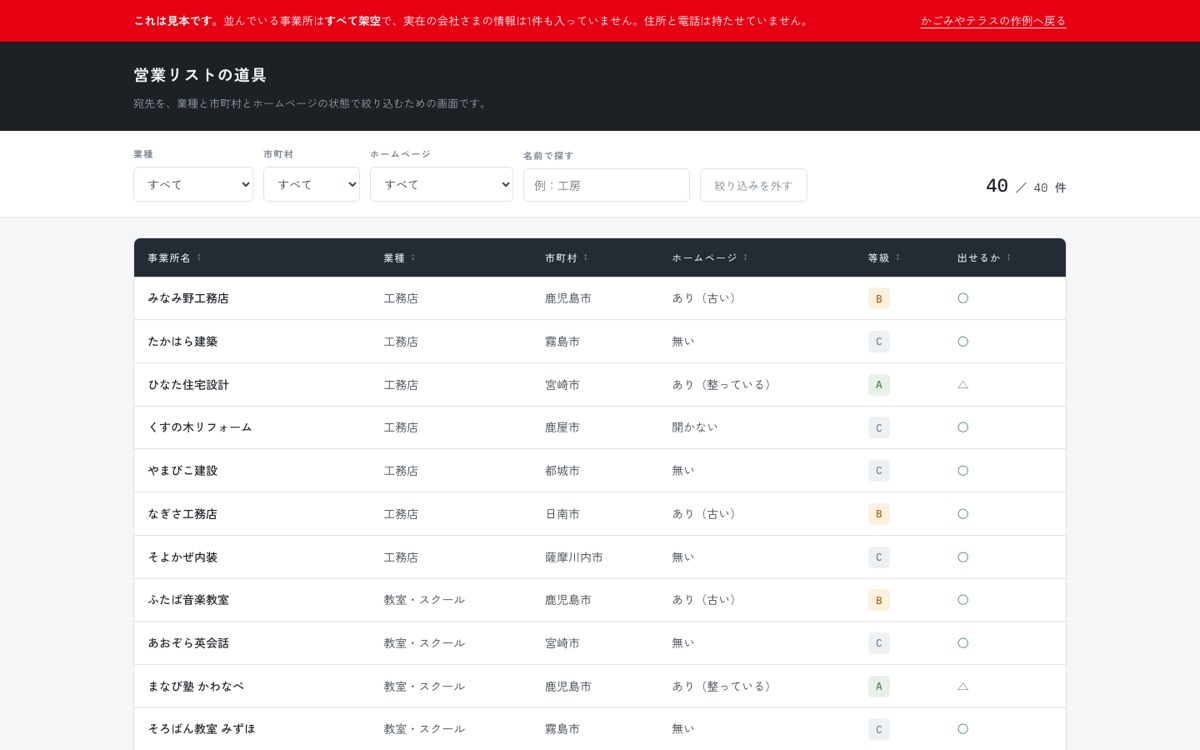
Task: Select the ひなた住宅設計 name cell
Action: click(188, 384)
